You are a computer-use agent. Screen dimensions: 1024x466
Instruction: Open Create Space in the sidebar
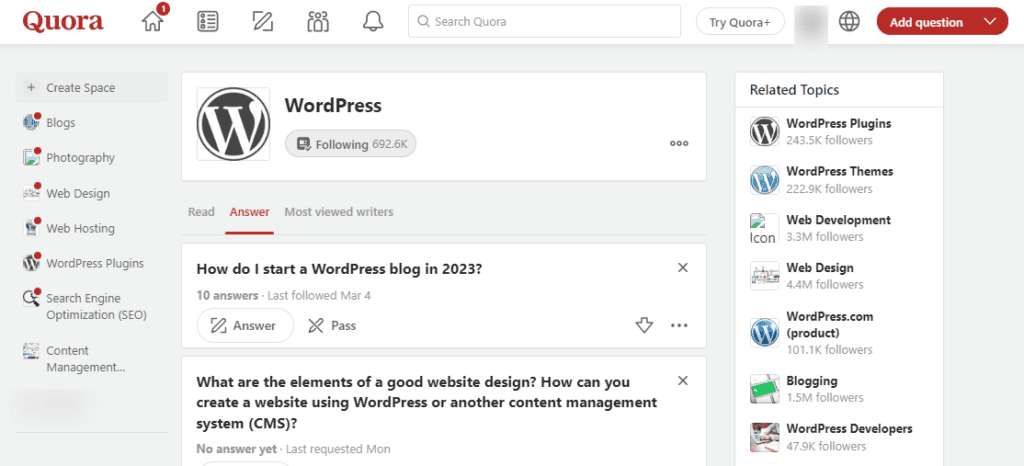point(80,88)
